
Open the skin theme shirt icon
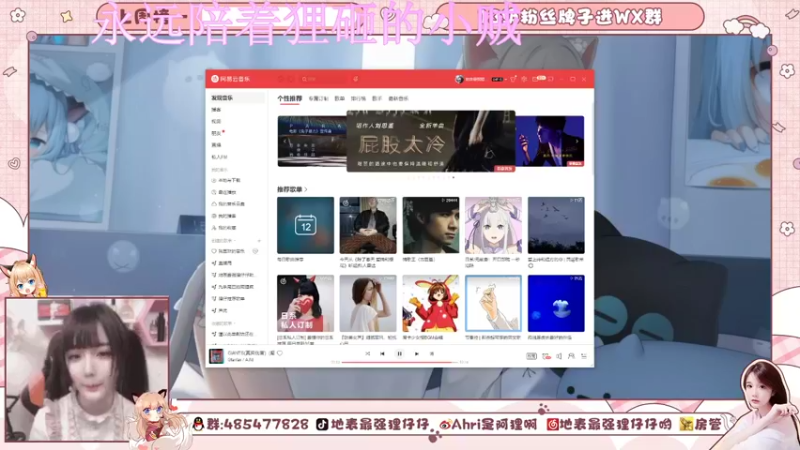(513, 79)
